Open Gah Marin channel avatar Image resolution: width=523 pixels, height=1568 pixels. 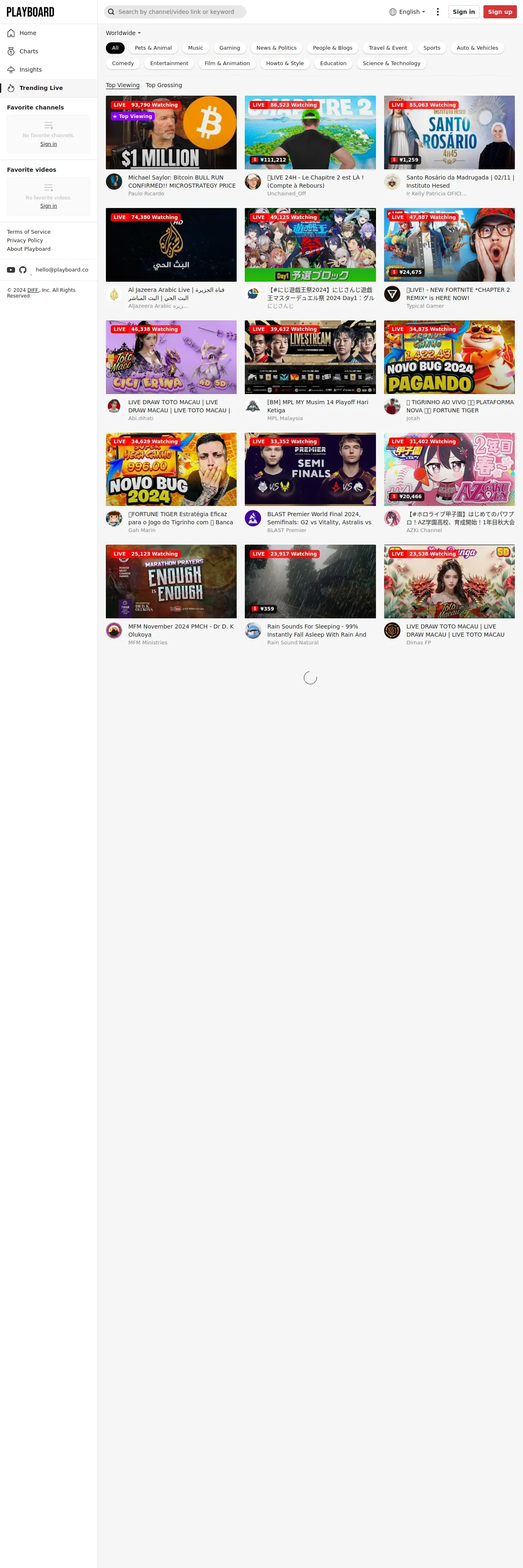(x=114, y=518)
